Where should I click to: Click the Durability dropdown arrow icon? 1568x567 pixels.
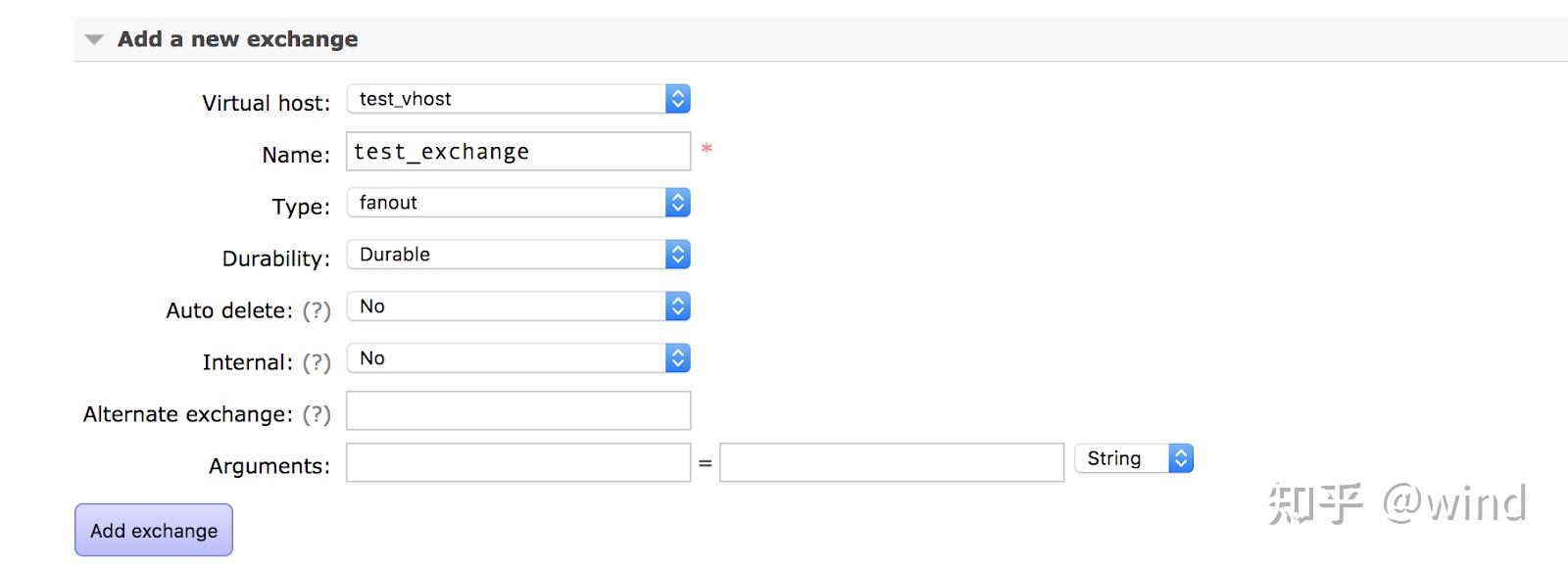pos(677,255)
